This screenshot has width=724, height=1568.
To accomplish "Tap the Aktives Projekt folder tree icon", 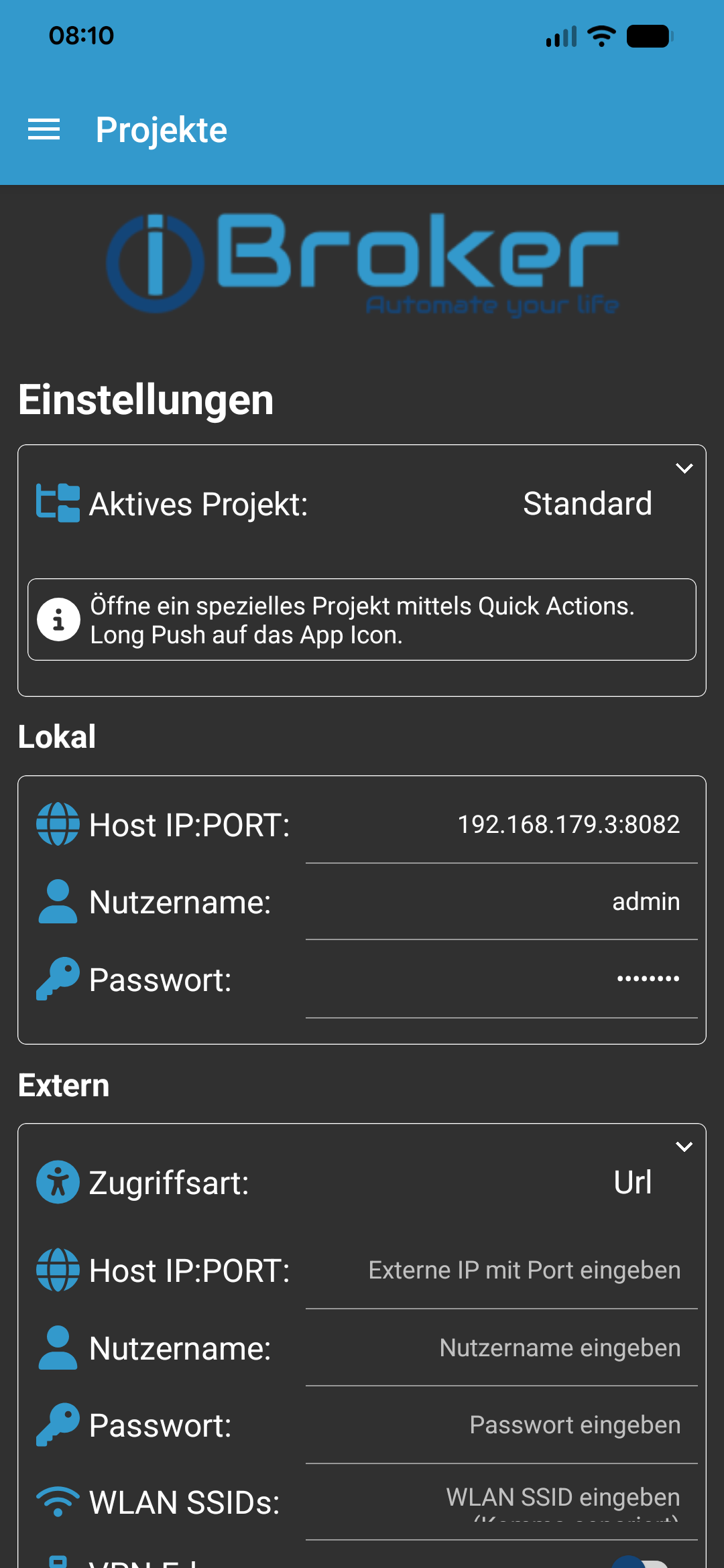I will (x=58, y=503).
